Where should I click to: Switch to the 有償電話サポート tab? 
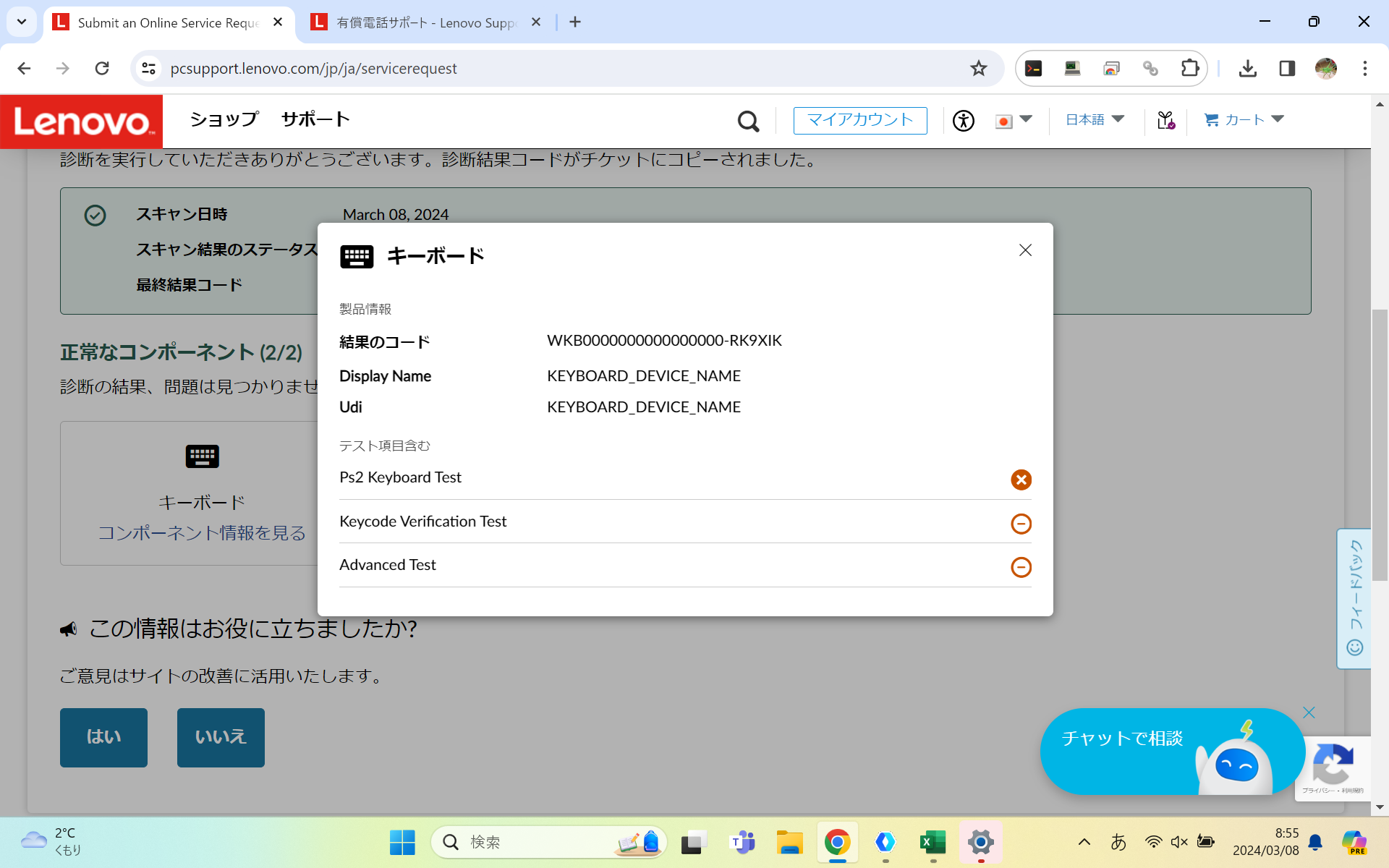[x=427, y=22]
